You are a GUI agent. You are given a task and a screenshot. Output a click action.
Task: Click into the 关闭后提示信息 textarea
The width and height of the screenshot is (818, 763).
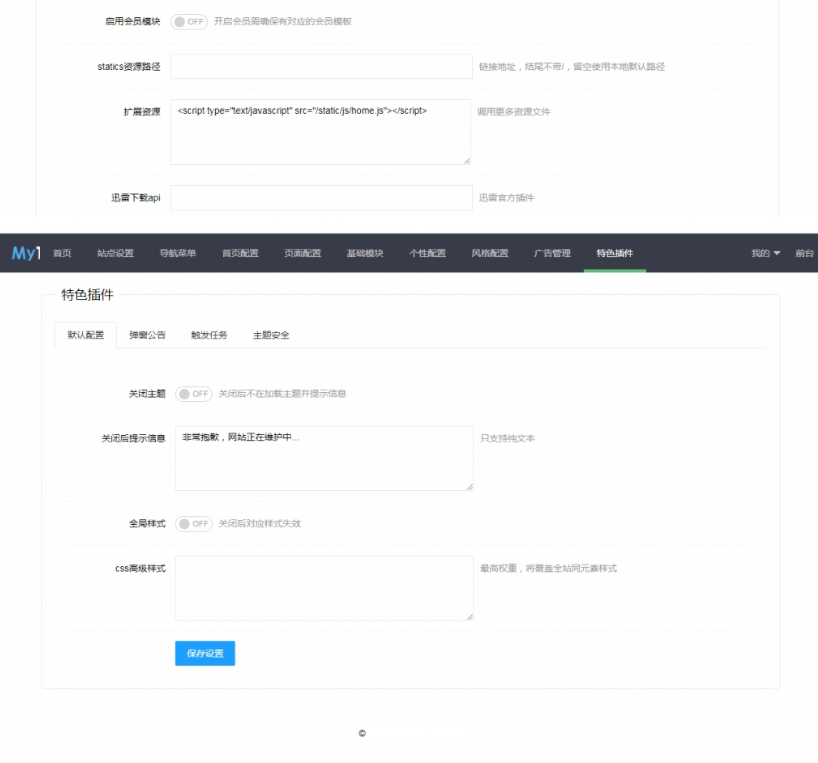(324, 458)
